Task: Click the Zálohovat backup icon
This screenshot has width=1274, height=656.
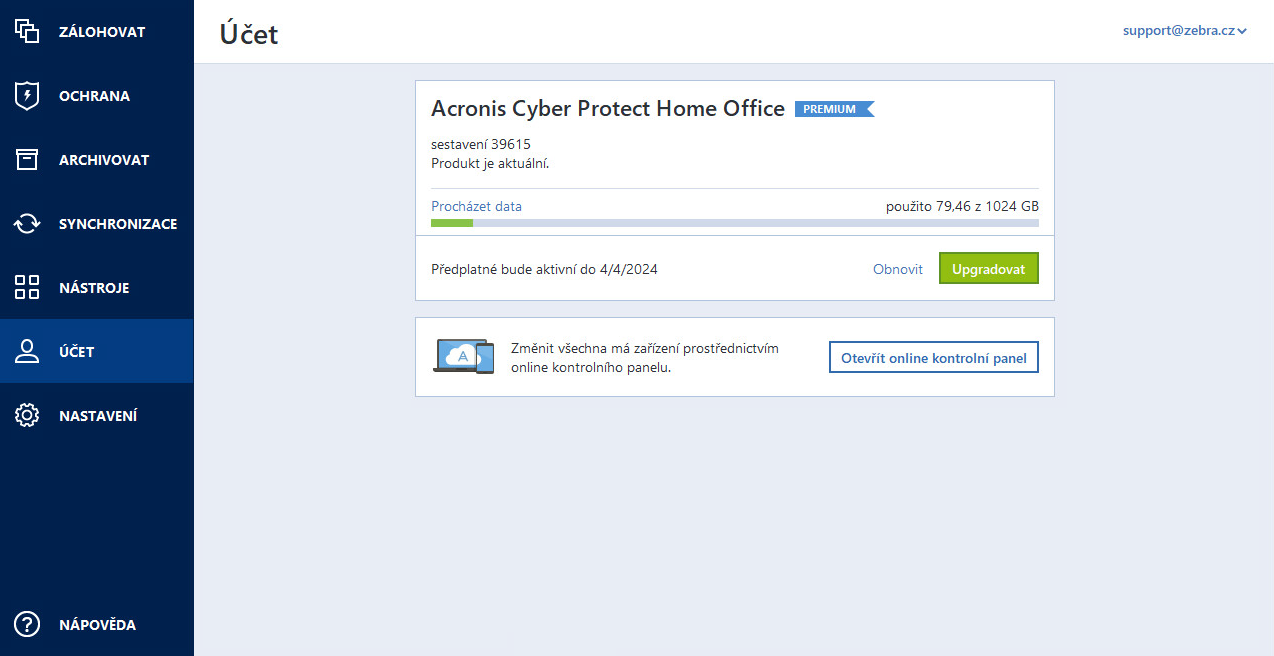Action: pyautogui.click(x=26, y=32)
